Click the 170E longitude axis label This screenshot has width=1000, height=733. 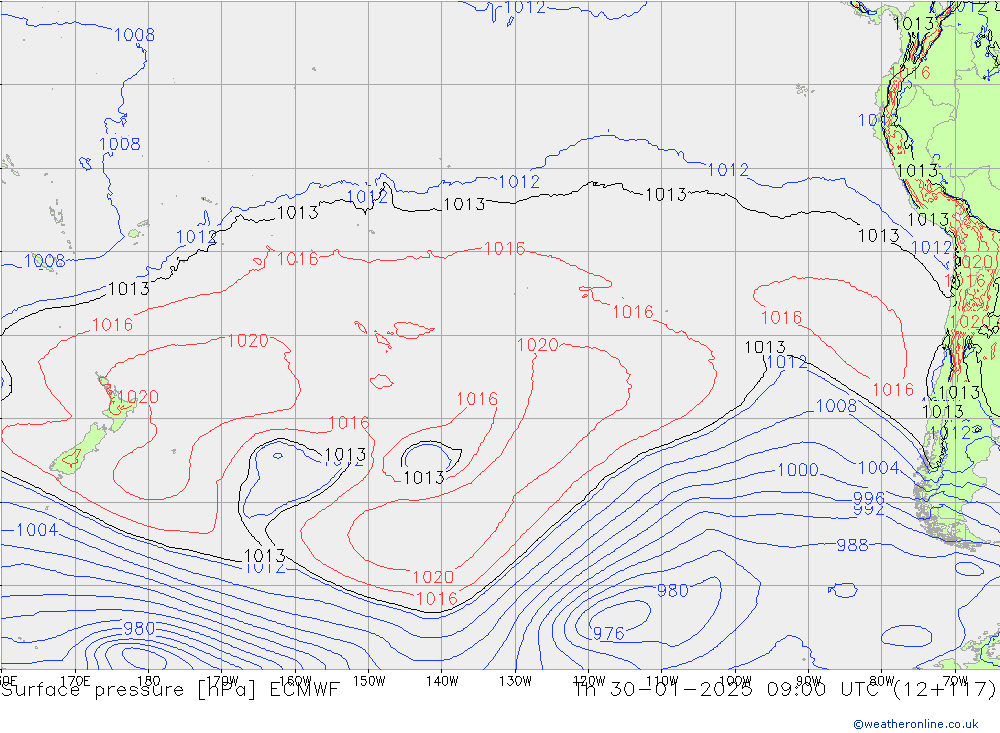click(76, 680)
